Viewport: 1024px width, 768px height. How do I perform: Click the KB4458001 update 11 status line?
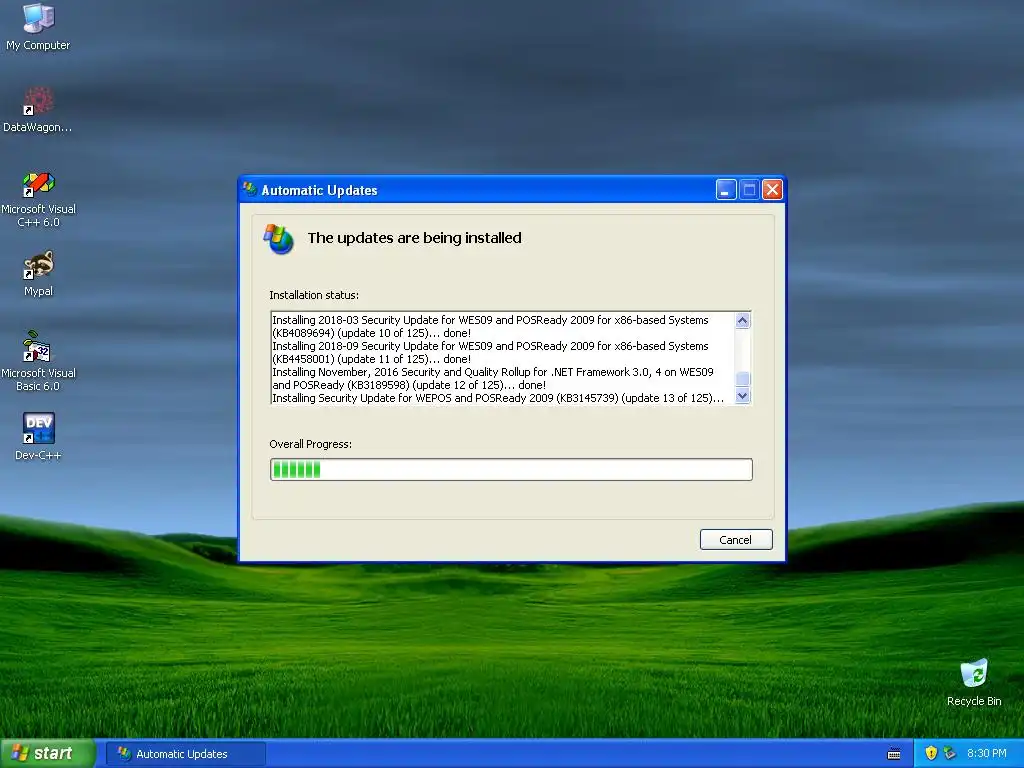click(490, 353)
